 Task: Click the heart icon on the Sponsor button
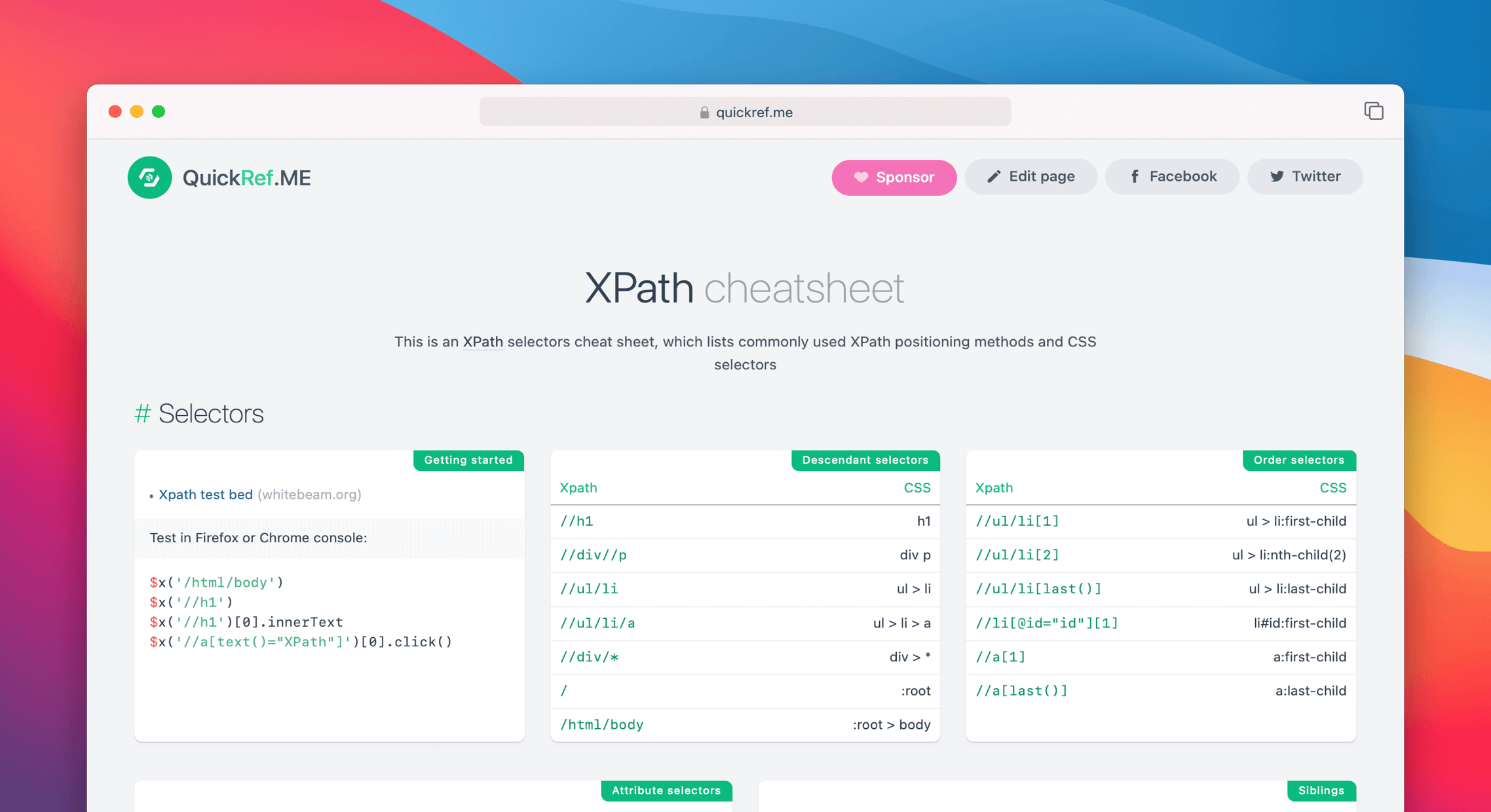tap(861, 177)
